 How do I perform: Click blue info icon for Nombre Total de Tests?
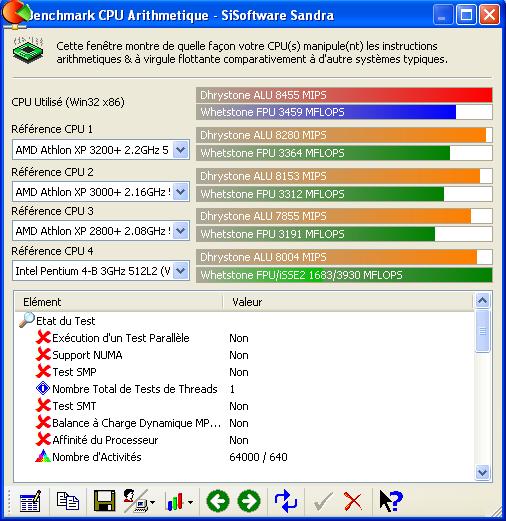43,388
